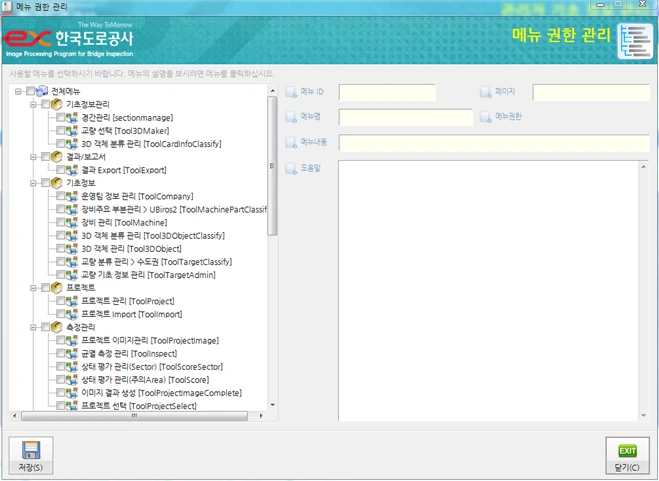The height and width of the screenshot is (481, 659).
Task: Click the icon beside ToolTargetAdmin item
Action: tap(72, 275)
